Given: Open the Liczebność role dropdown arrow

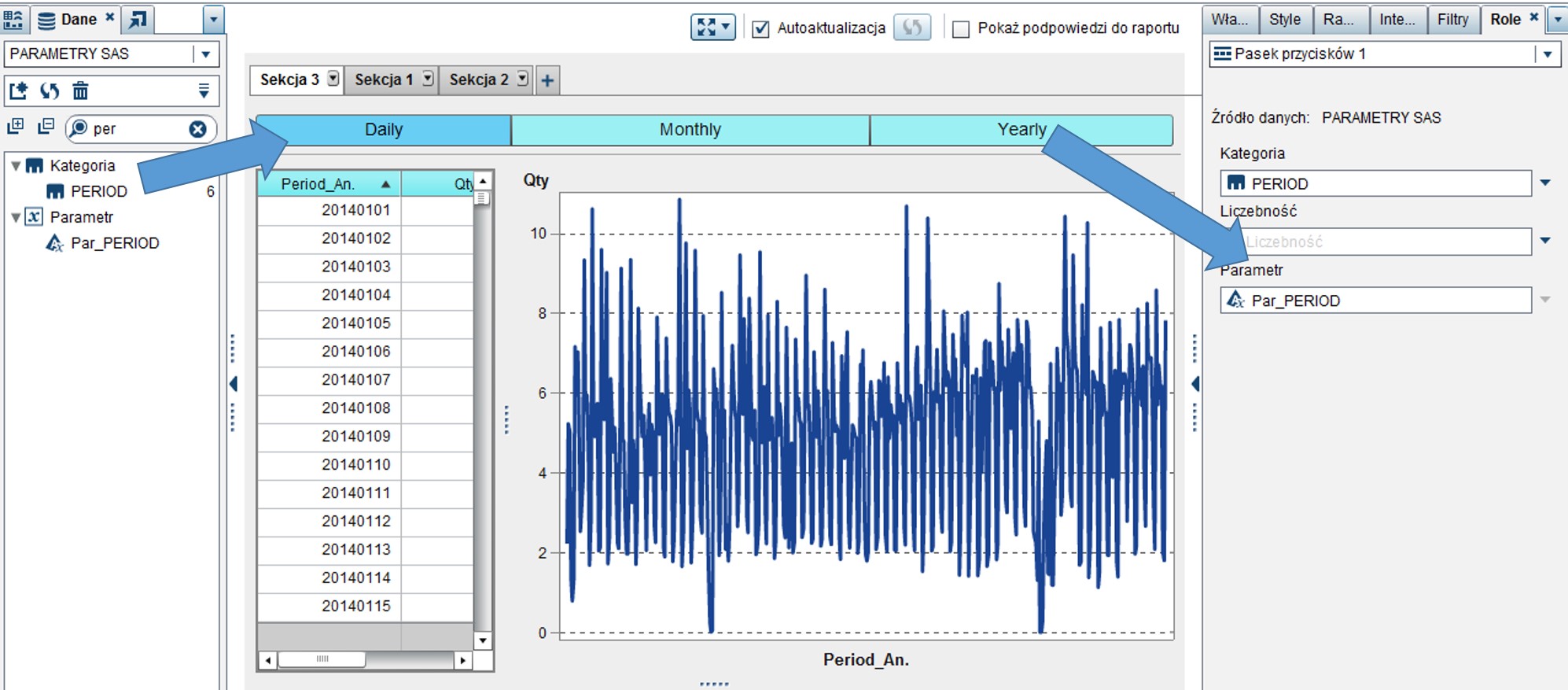Looking at the screenshot, I should click(1545, 241).
